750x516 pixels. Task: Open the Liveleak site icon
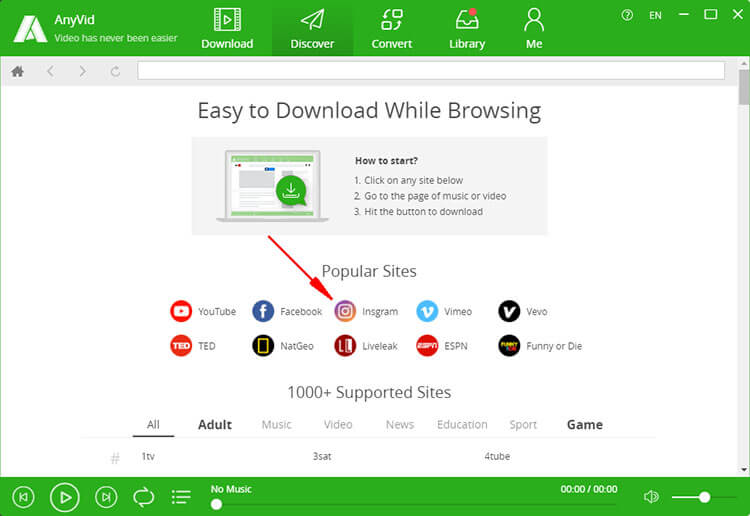point(345,346)
